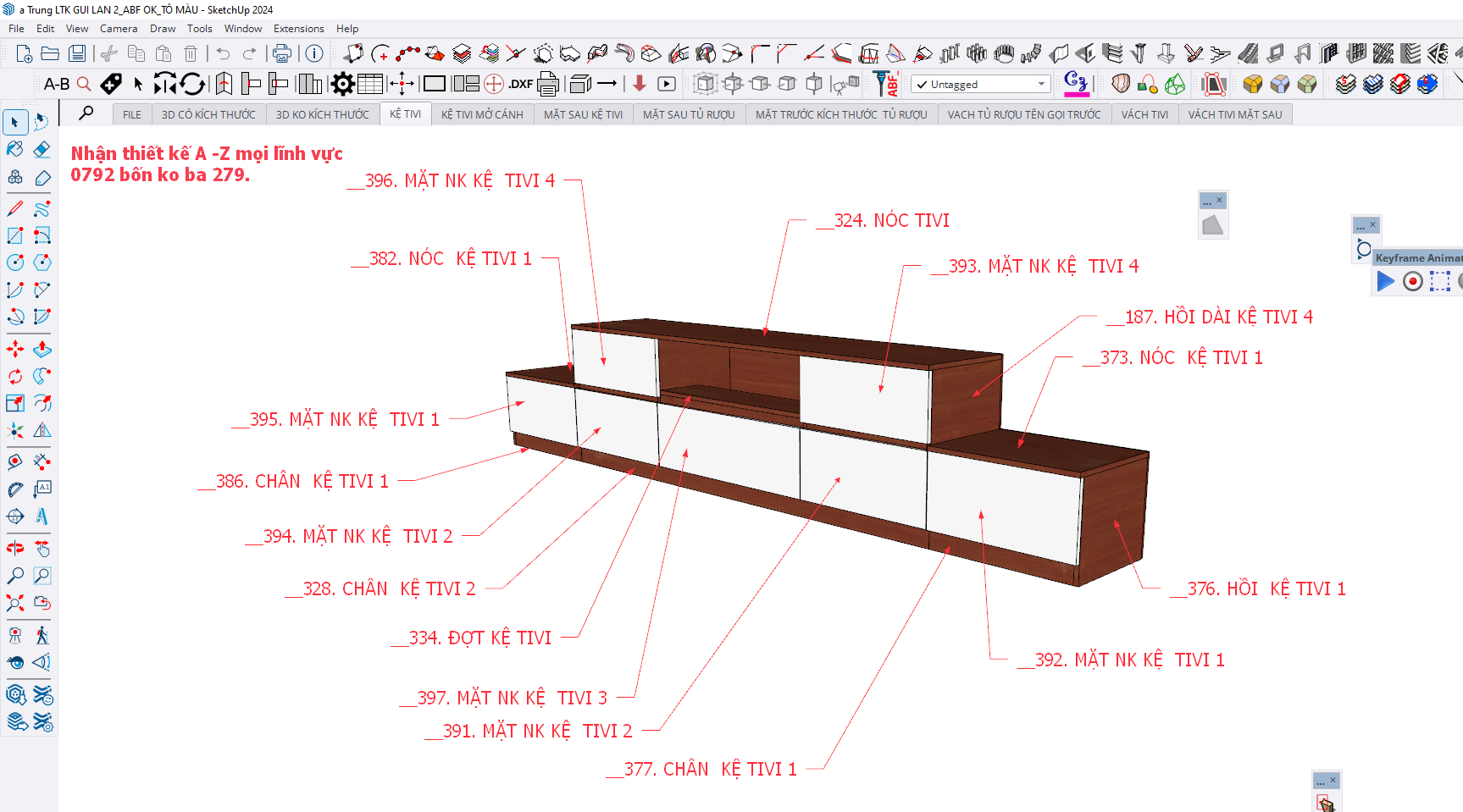Activate the 3D Text tool

point(42,516)
